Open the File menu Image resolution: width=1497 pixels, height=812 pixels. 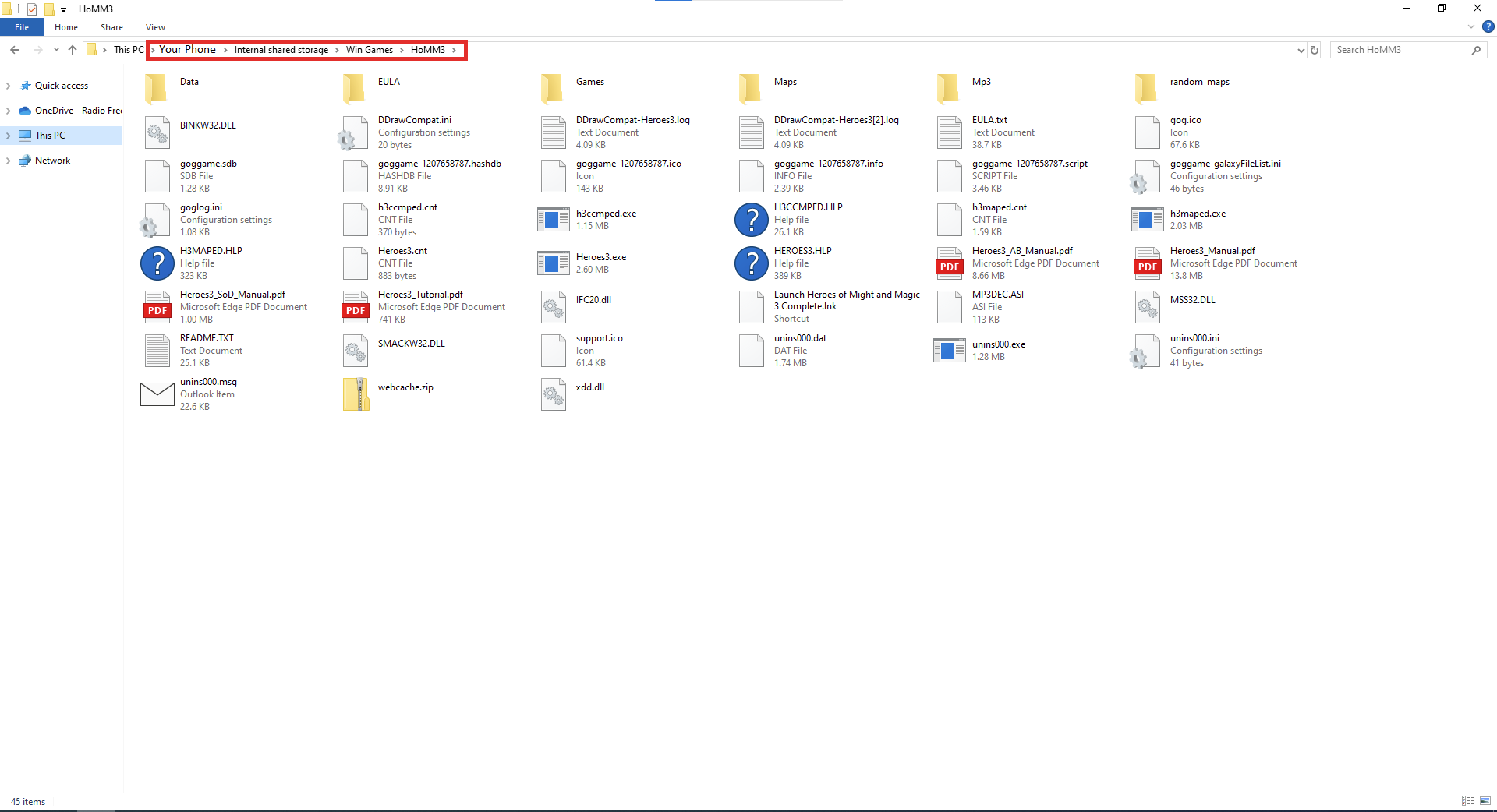22,27
